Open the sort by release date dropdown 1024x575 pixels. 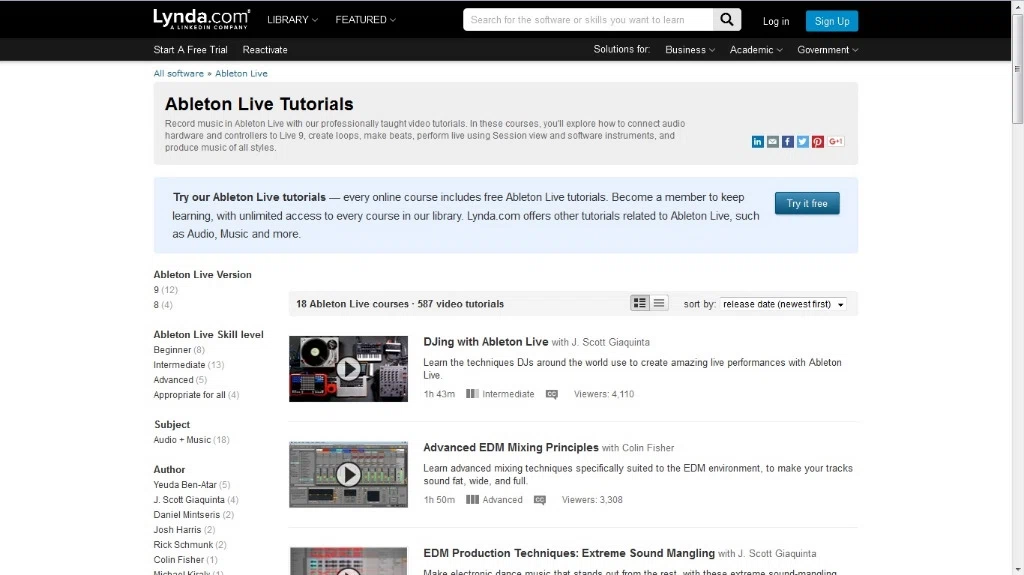pyautogui.click(x=783, y=304)
